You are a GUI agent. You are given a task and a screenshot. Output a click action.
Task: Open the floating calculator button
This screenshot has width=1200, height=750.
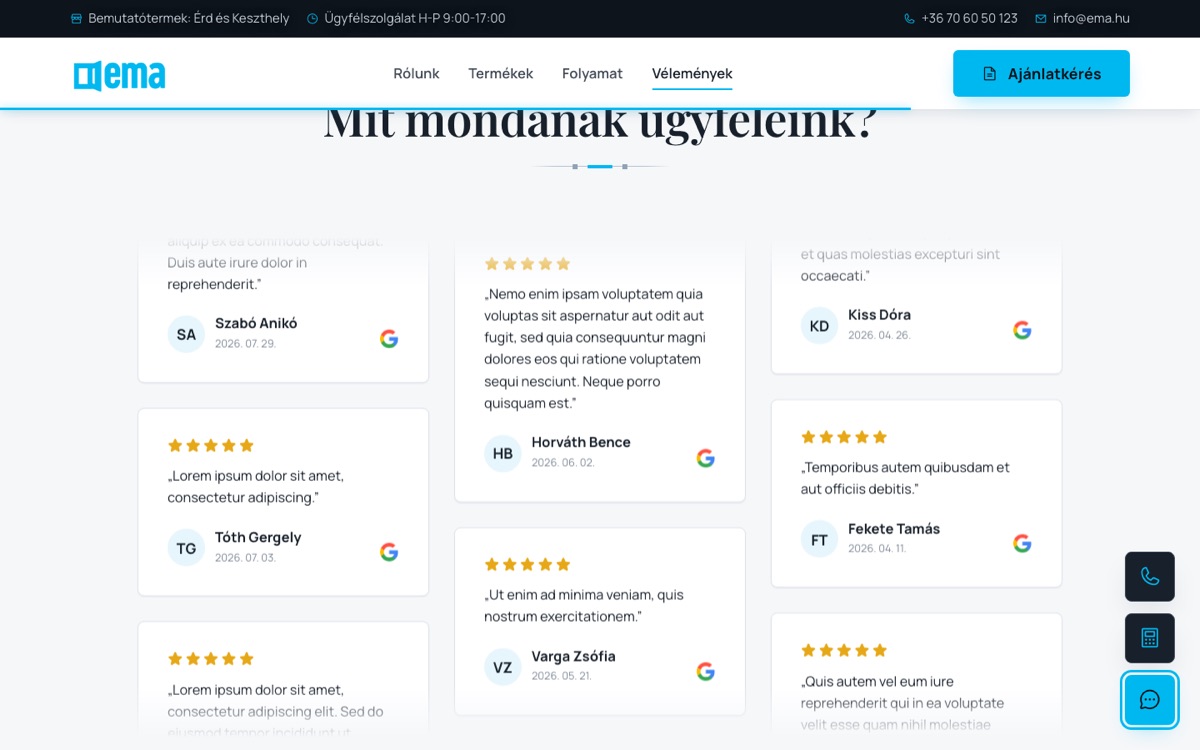[1150, 638]
